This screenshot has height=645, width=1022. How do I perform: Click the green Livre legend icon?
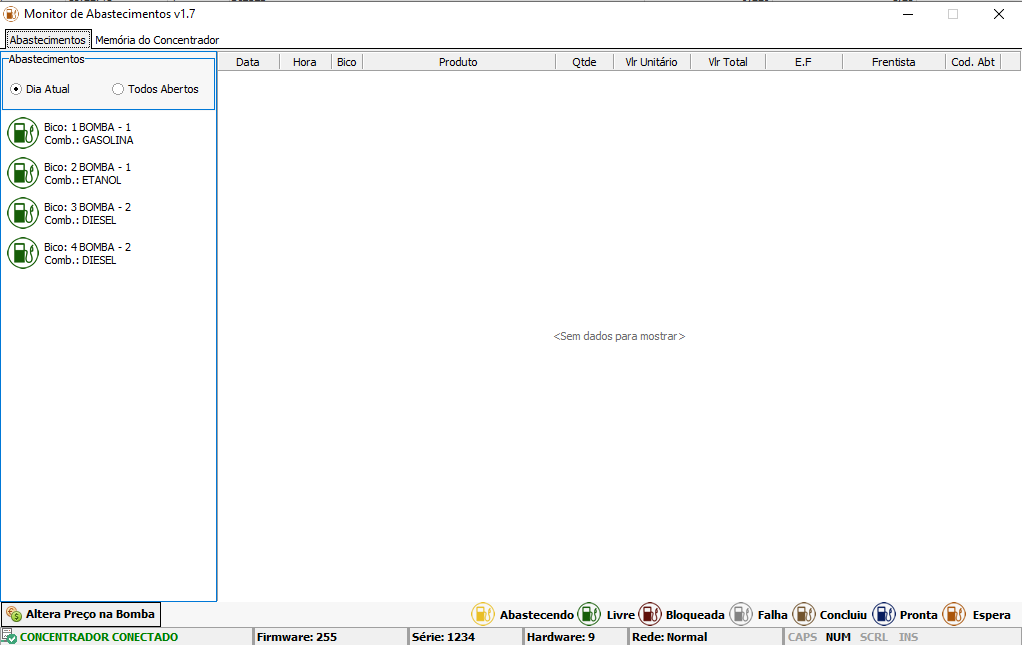pyautogui.click(x=589, y=614)
